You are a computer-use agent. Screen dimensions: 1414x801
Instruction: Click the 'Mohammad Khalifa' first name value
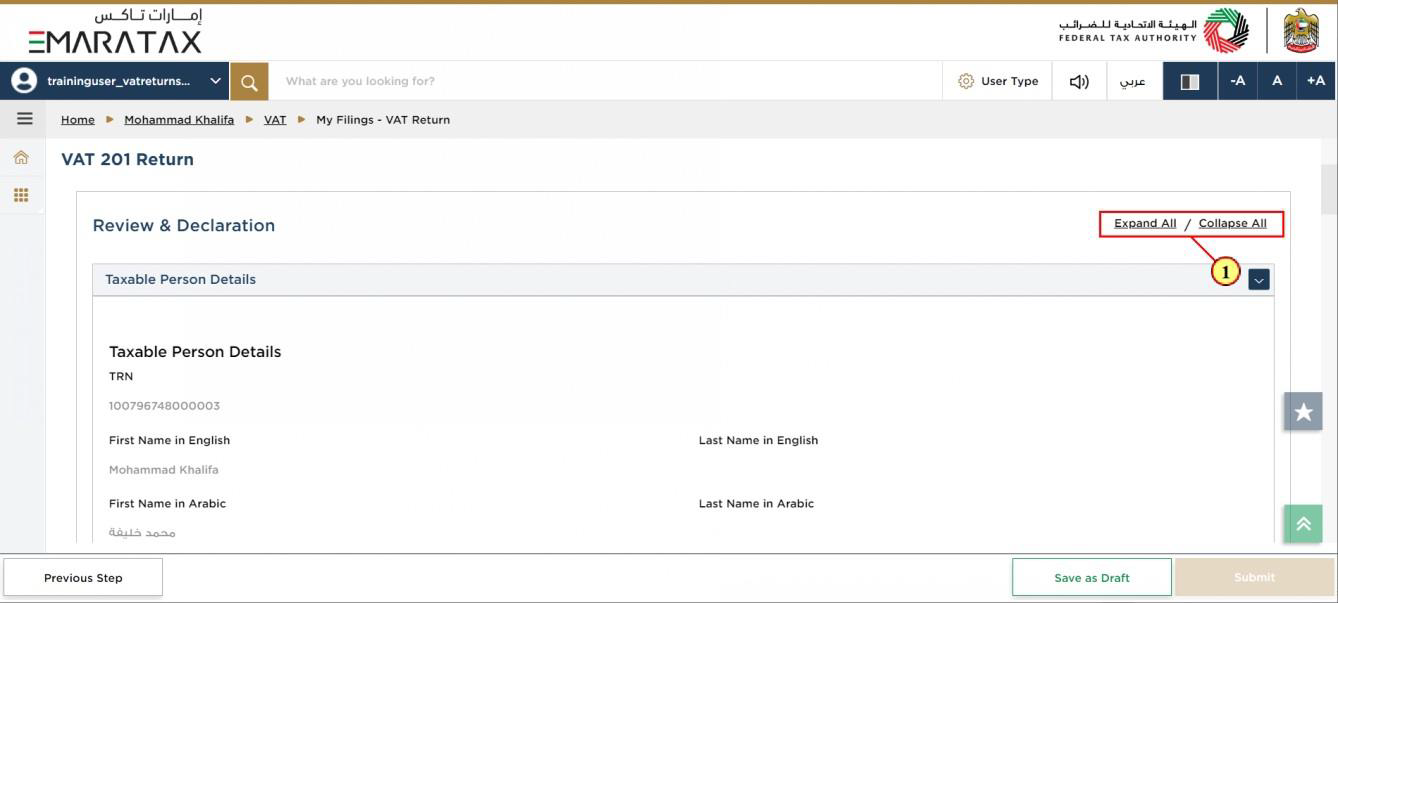coord(163,469)
